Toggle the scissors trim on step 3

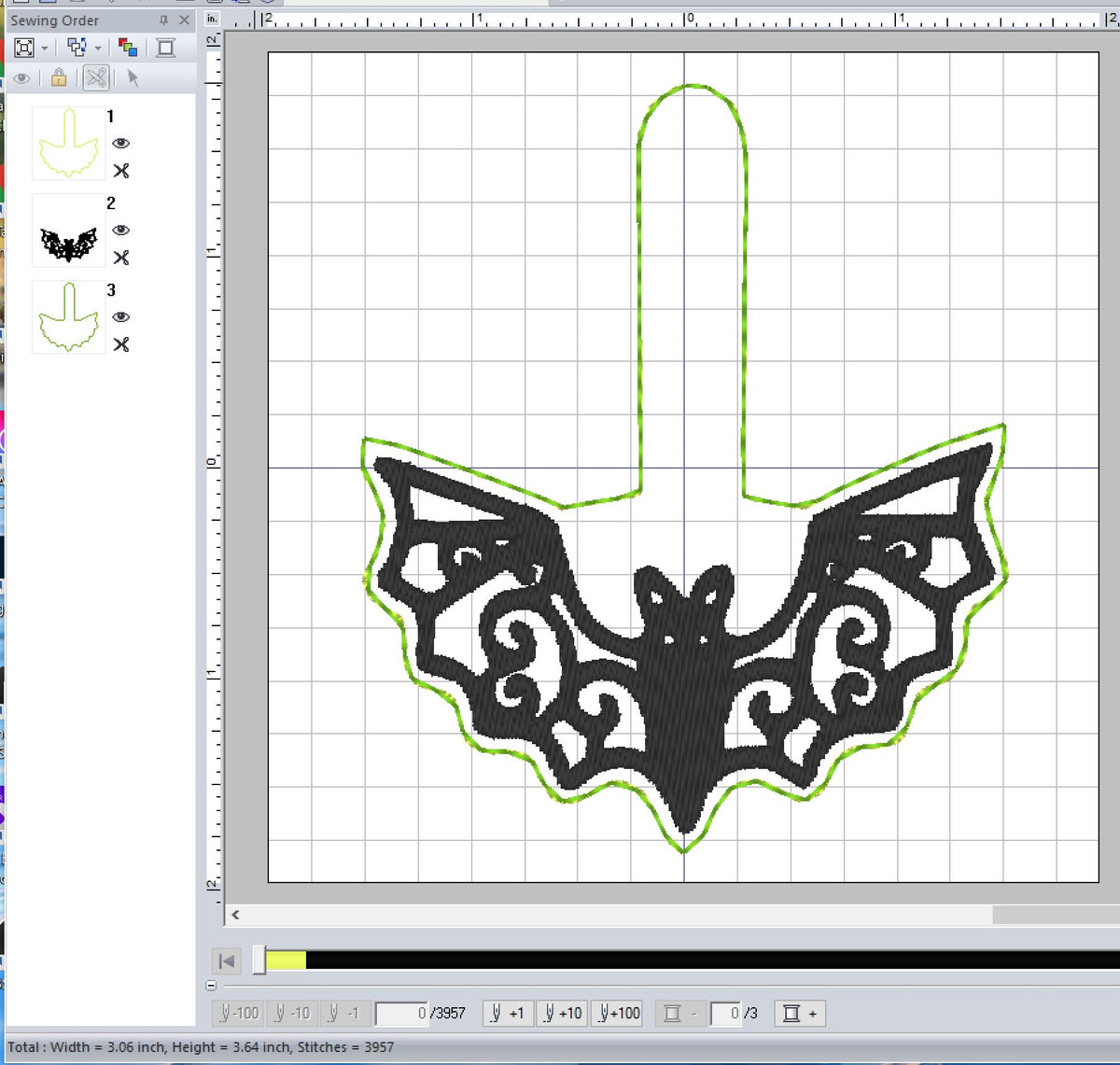click(121, 345)
